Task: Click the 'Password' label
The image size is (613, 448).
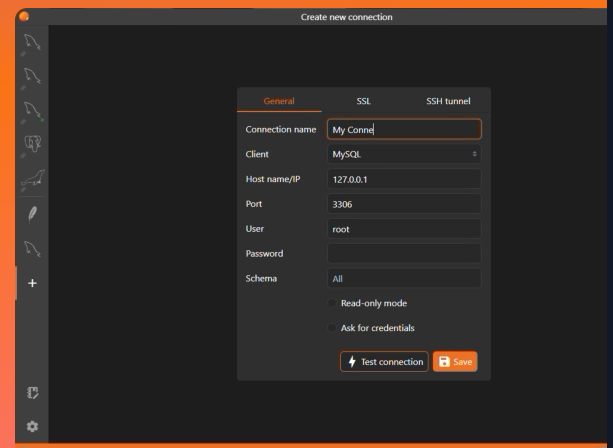Action: [x=264, y=254]
